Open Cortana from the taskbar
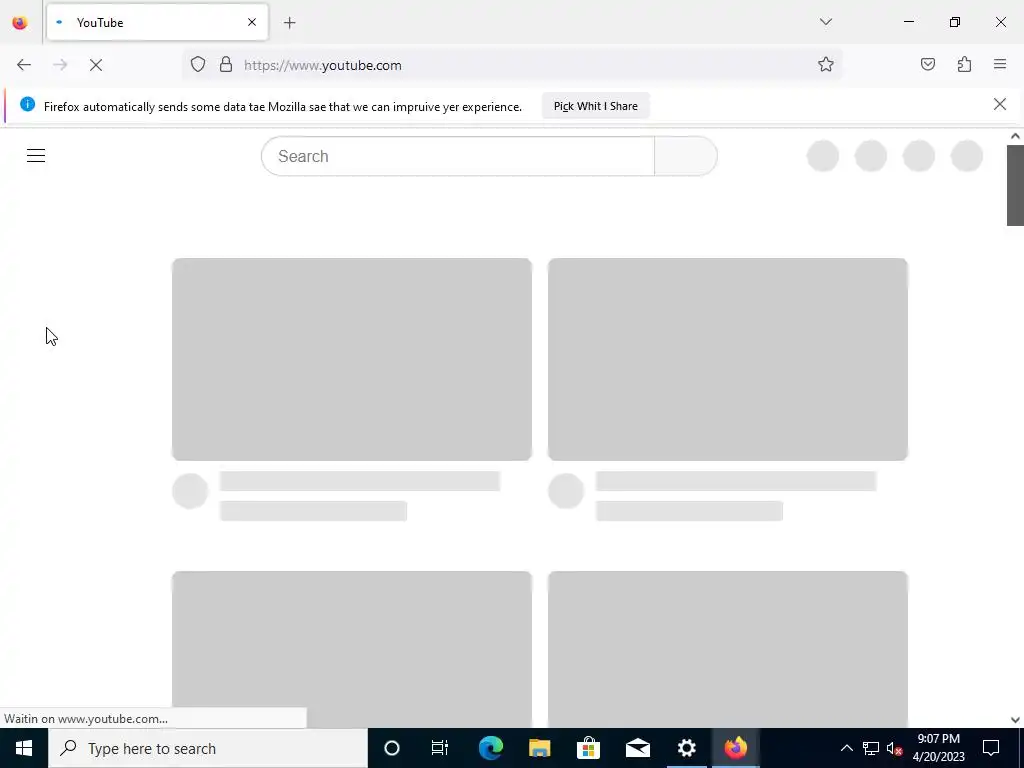Screen dimensions: 1024x768 [x=392, y=748]
